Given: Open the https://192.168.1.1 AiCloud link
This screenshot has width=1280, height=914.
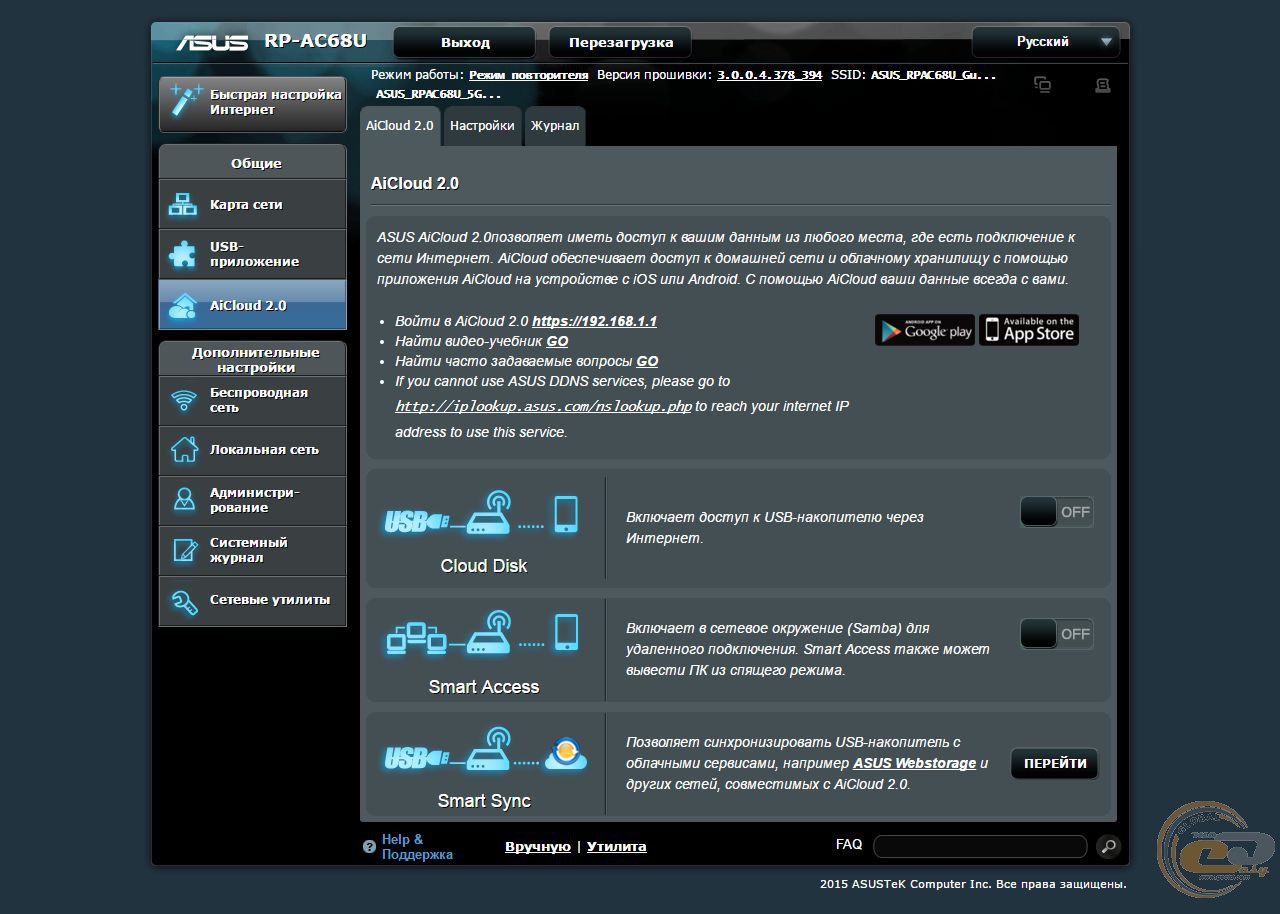Looking at the screenshot, I should click(594, 321).
